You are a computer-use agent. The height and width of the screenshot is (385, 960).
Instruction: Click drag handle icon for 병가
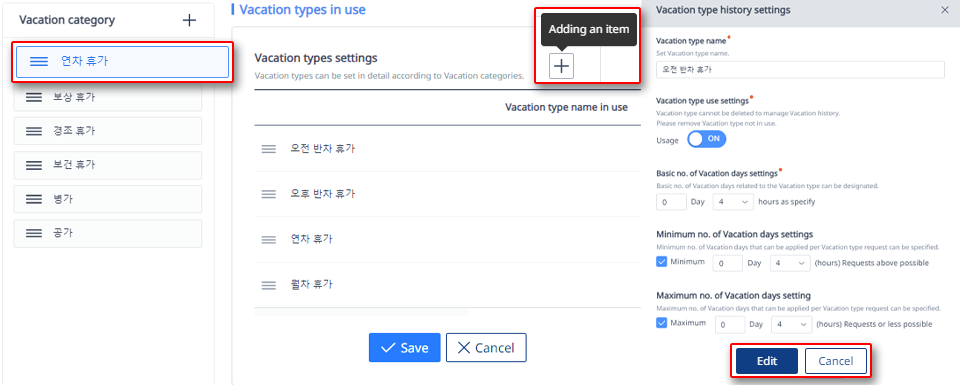click(34, 199)
